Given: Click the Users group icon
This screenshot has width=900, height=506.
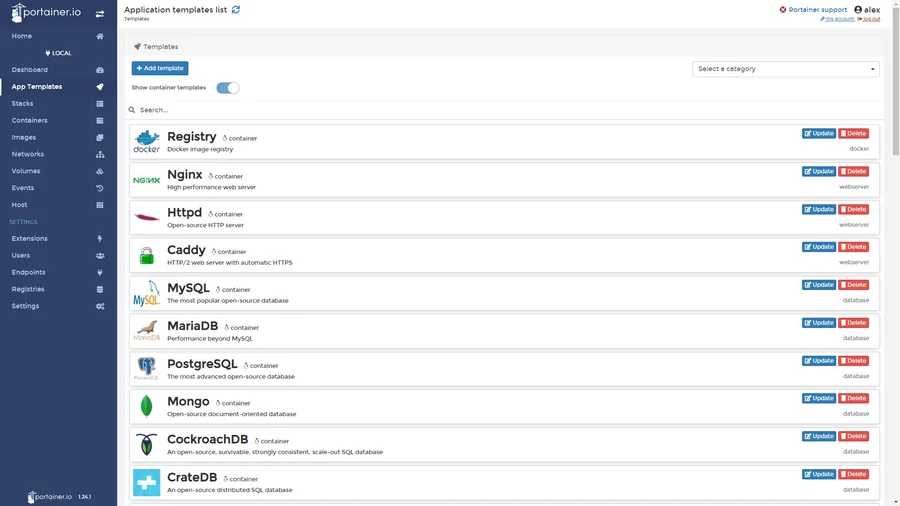Looking at the screenshot, I should click(x=100, y=256).
